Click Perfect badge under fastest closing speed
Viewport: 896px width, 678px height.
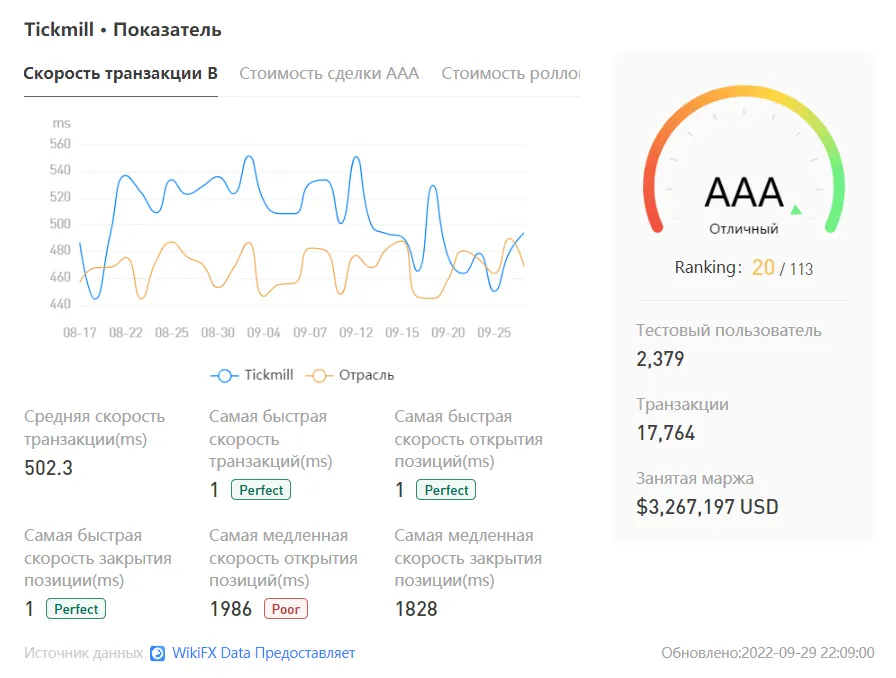(76, 609)
